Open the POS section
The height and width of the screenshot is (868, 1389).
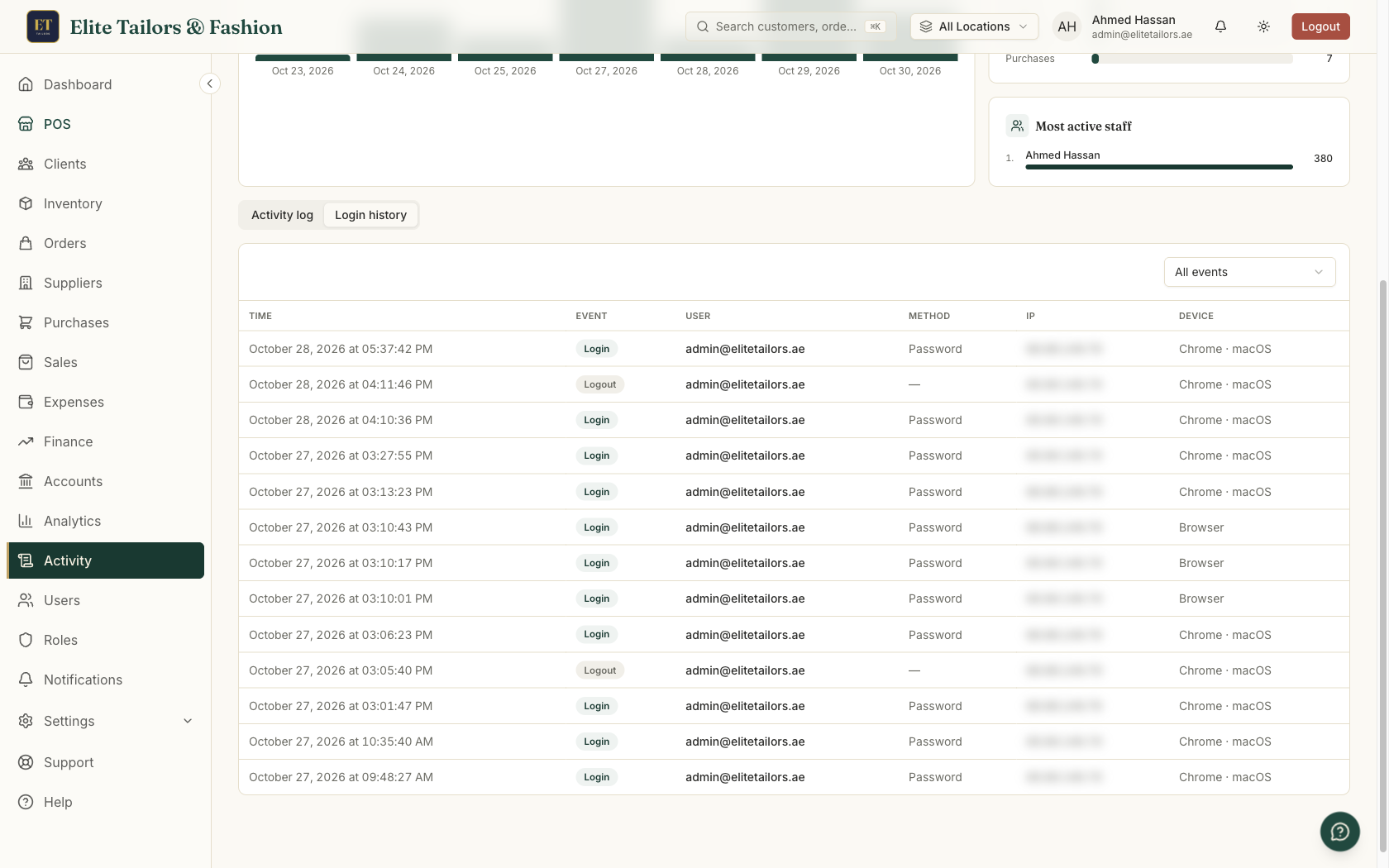point(106,124)
